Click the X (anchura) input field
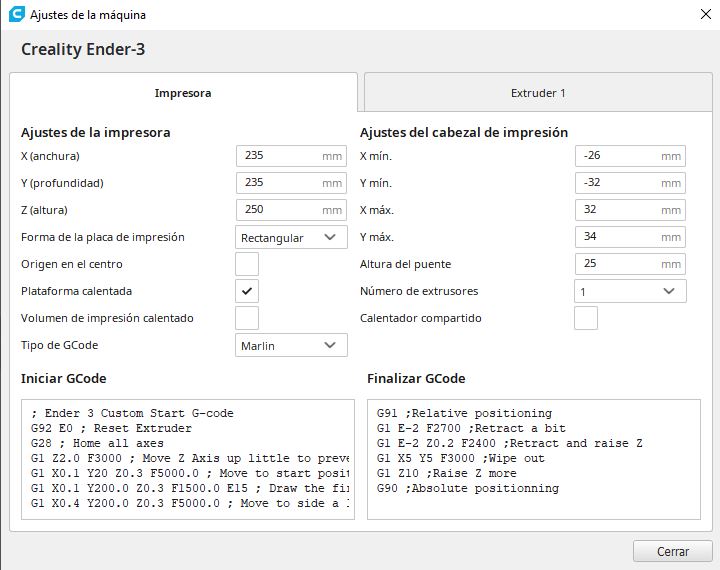720x570 pixels. click(x=278, y=156)
